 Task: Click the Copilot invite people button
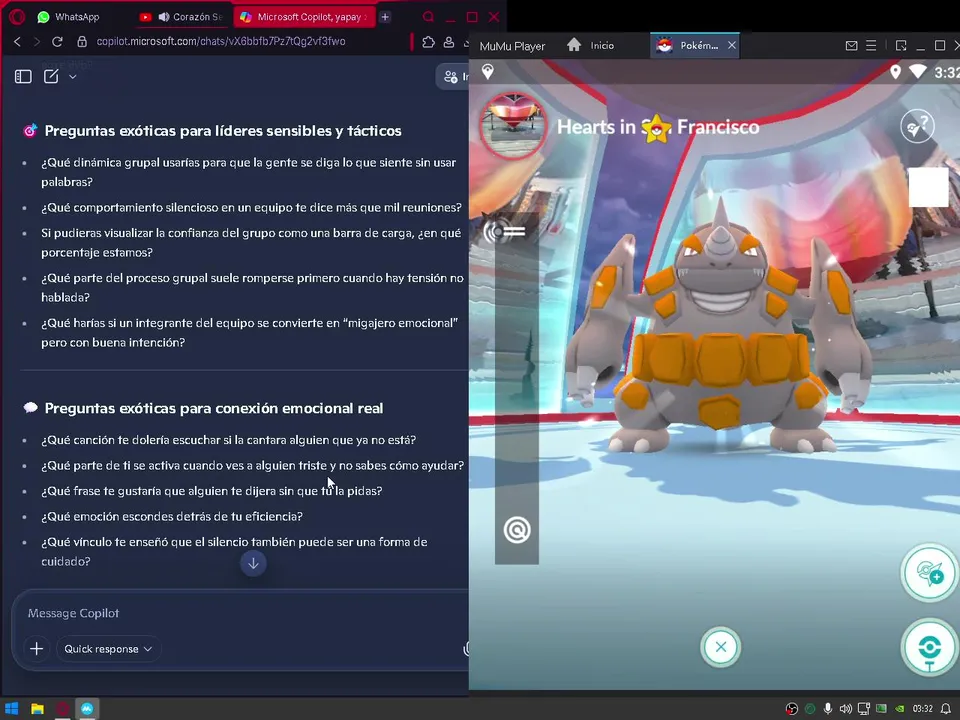(453, 77)
